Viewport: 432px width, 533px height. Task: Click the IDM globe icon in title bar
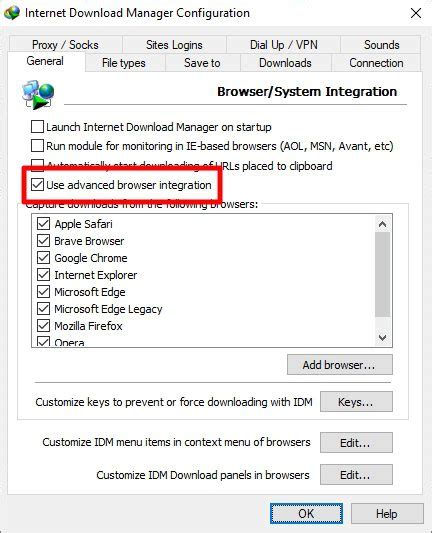pyautogui.click(x=12, y=13)
